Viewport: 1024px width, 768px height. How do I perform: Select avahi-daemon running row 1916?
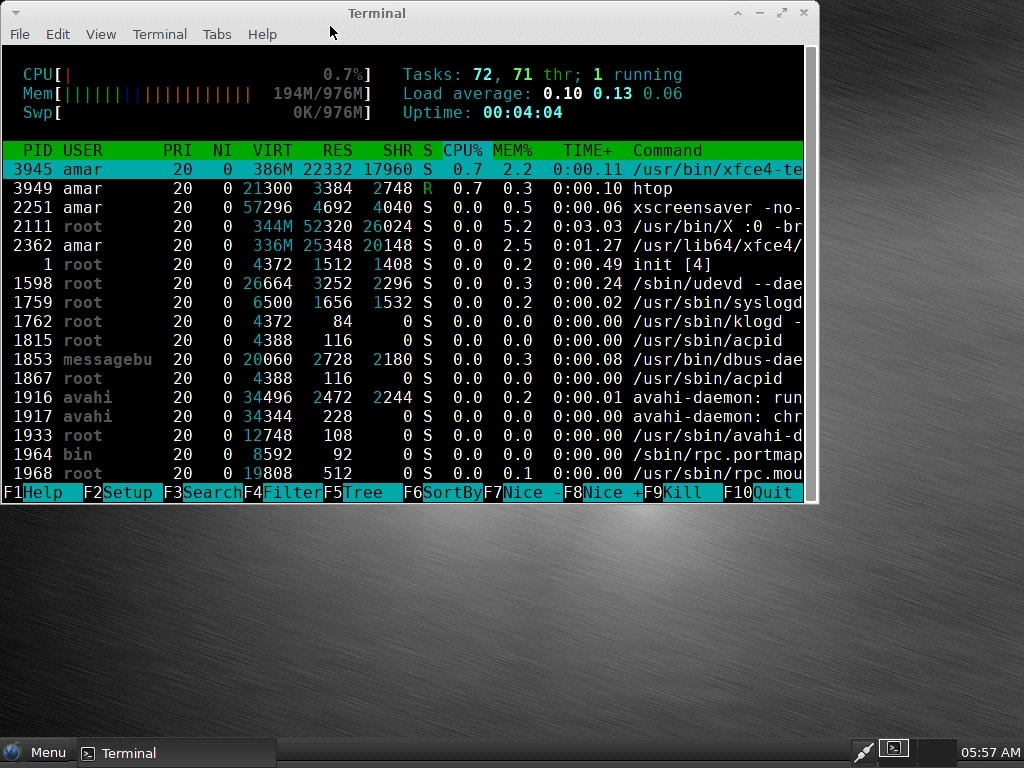403,397
